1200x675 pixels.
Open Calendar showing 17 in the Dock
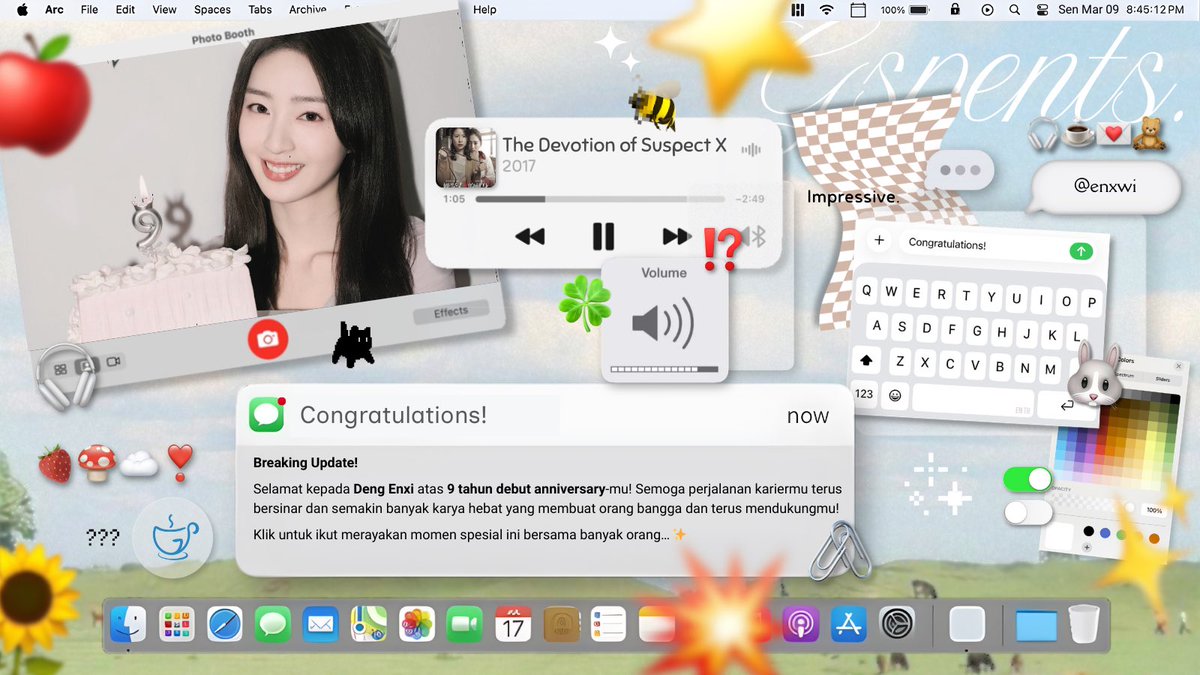pos(513,625)
